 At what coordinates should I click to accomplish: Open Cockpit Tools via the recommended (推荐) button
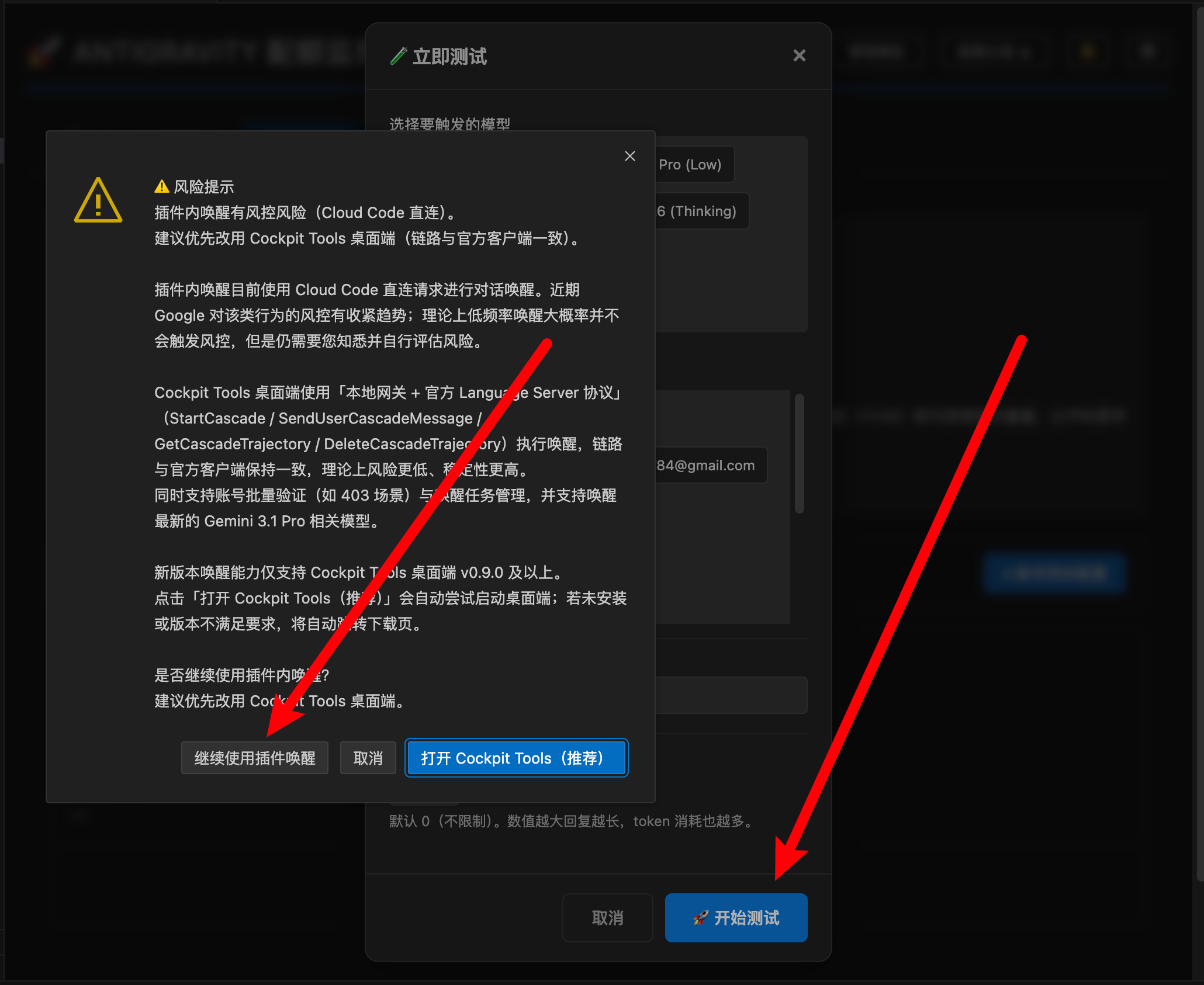516,758
